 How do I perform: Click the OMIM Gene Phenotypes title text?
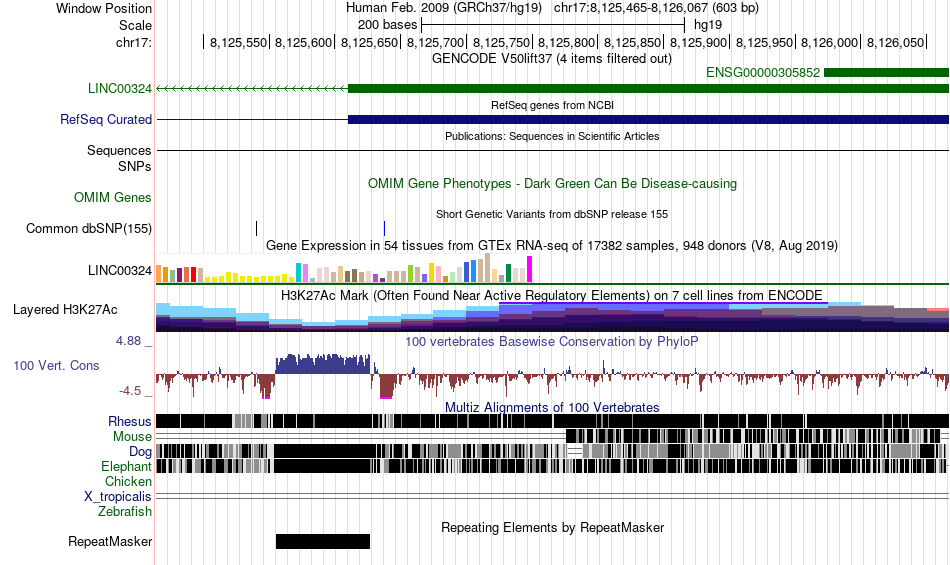[553, 183]
